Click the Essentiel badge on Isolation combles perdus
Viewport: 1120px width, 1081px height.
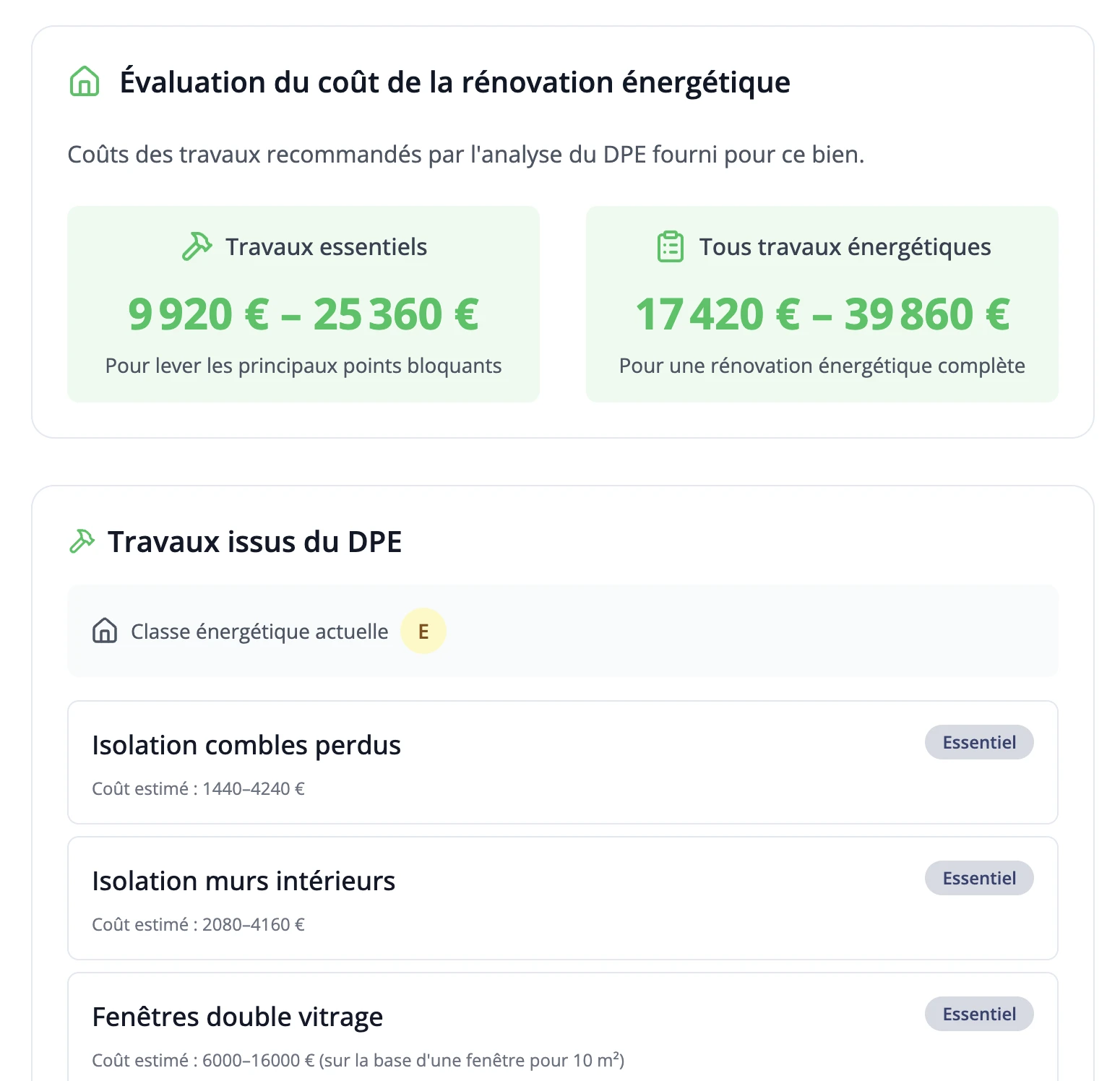[978, 742]
